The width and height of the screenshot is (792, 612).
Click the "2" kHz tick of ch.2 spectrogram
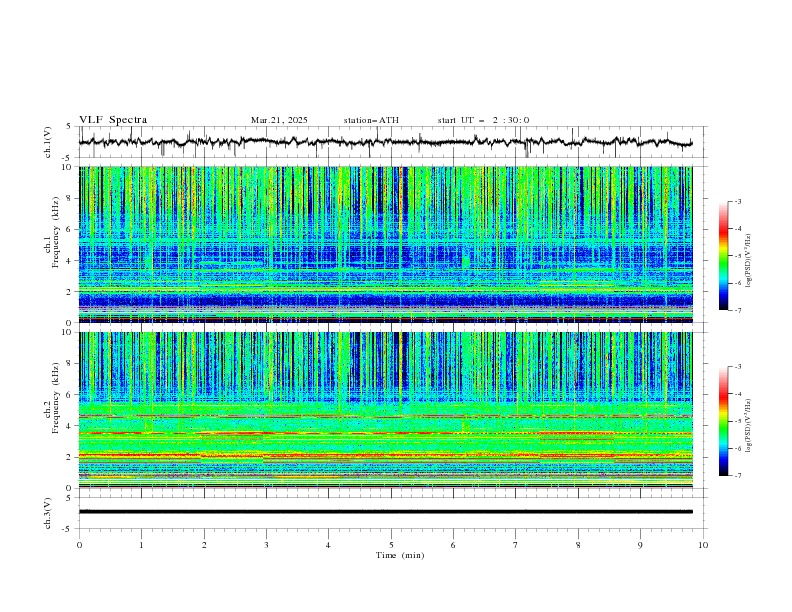pos(70,457)
